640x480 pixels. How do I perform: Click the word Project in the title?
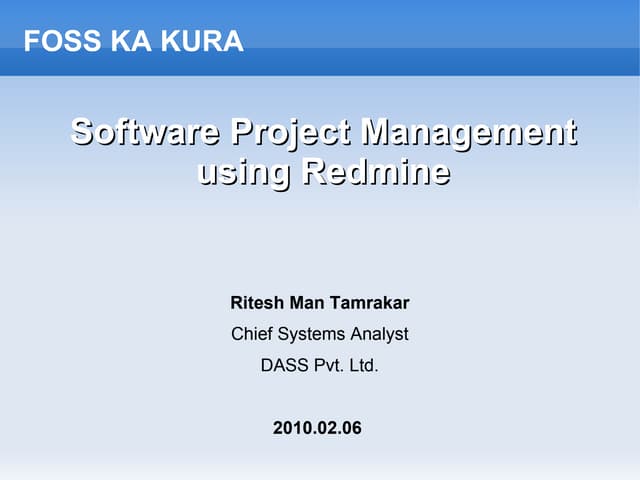click(292, 132)
